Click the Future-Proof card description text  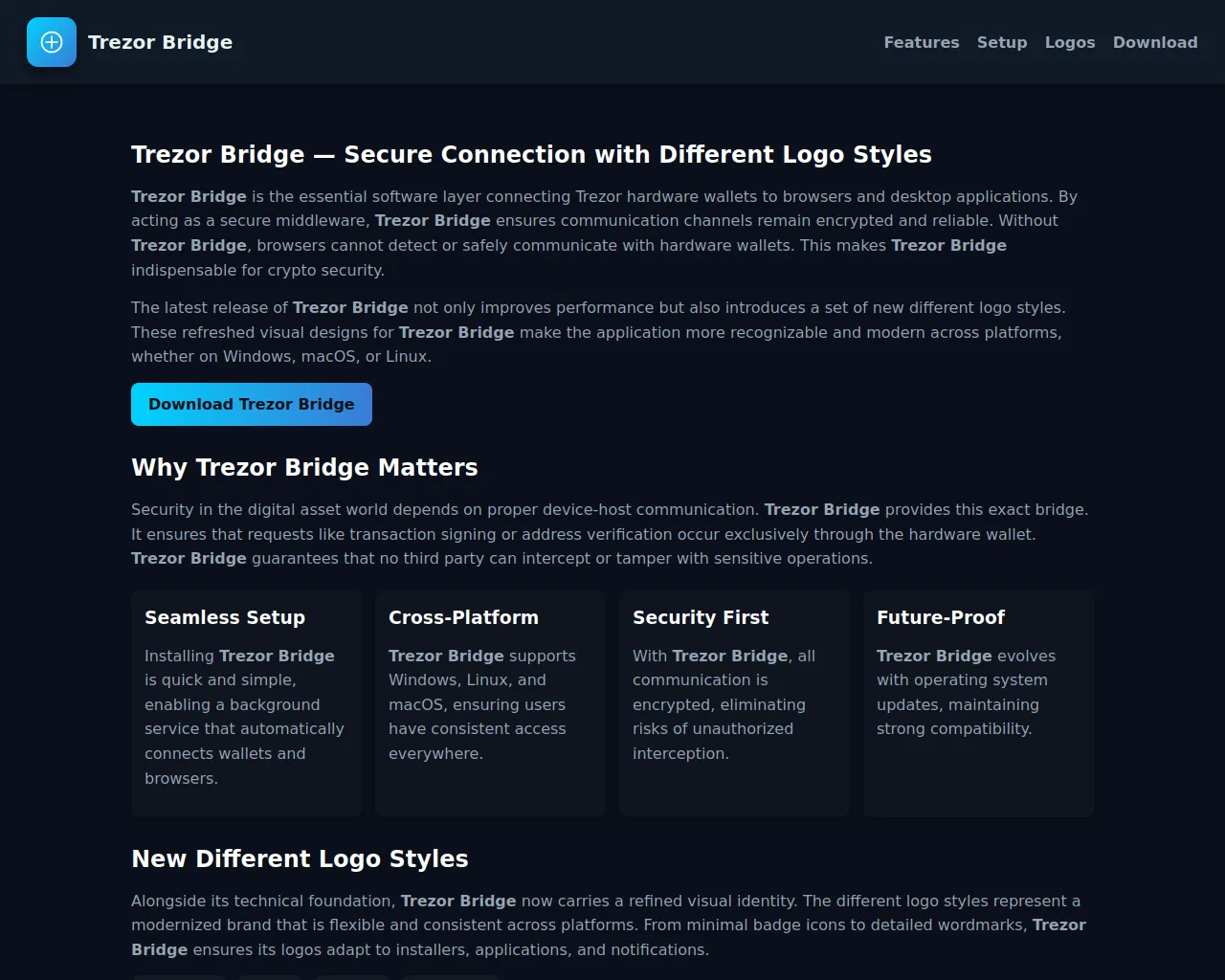tap(967, 692)
